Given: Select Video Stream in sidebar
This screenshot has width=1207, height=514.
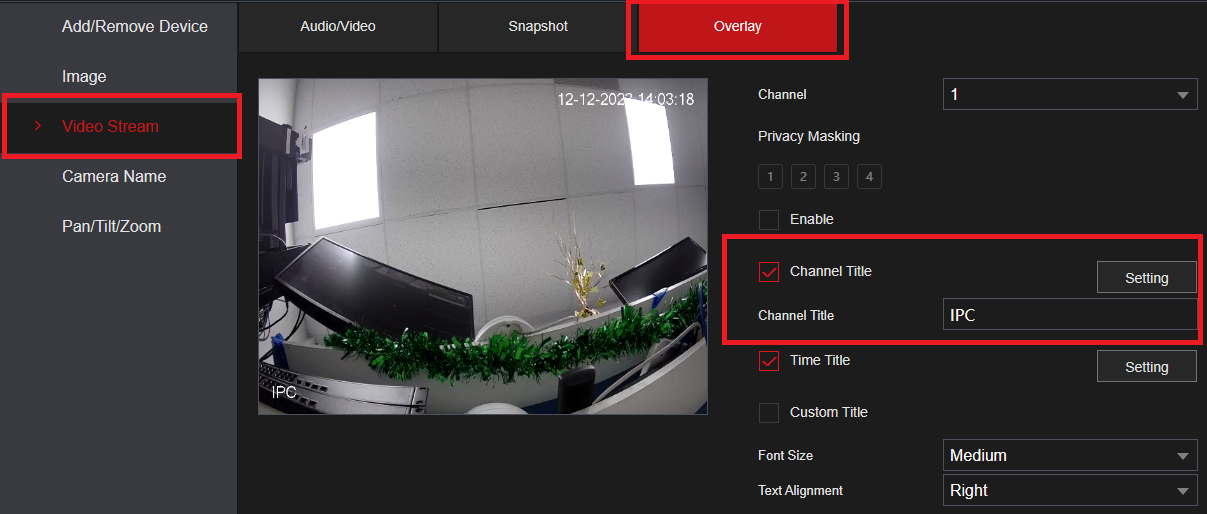Looking at the screenshot, I should (x=110, y=126).
